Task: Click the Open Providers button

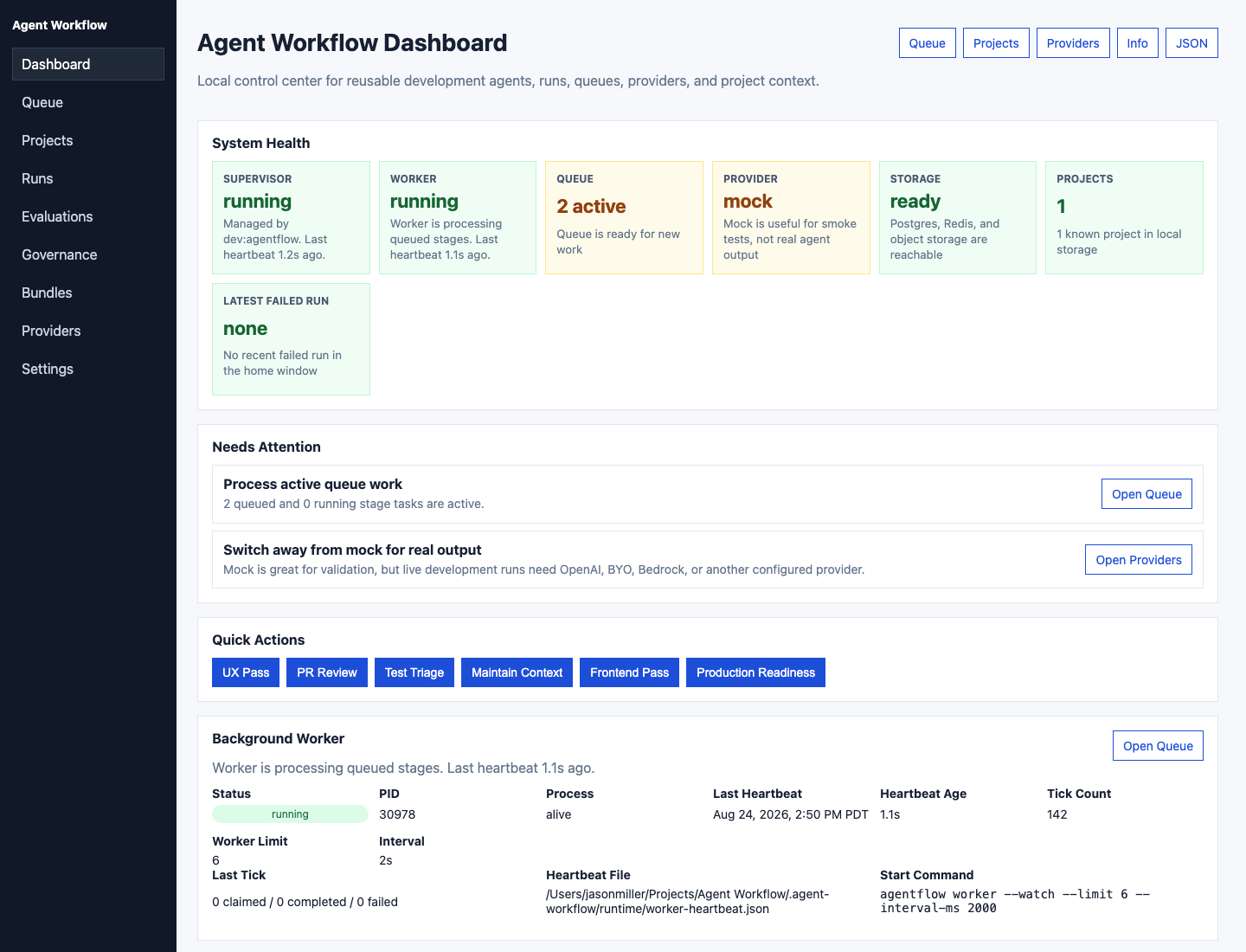Action: click(x=1139, y=560)
